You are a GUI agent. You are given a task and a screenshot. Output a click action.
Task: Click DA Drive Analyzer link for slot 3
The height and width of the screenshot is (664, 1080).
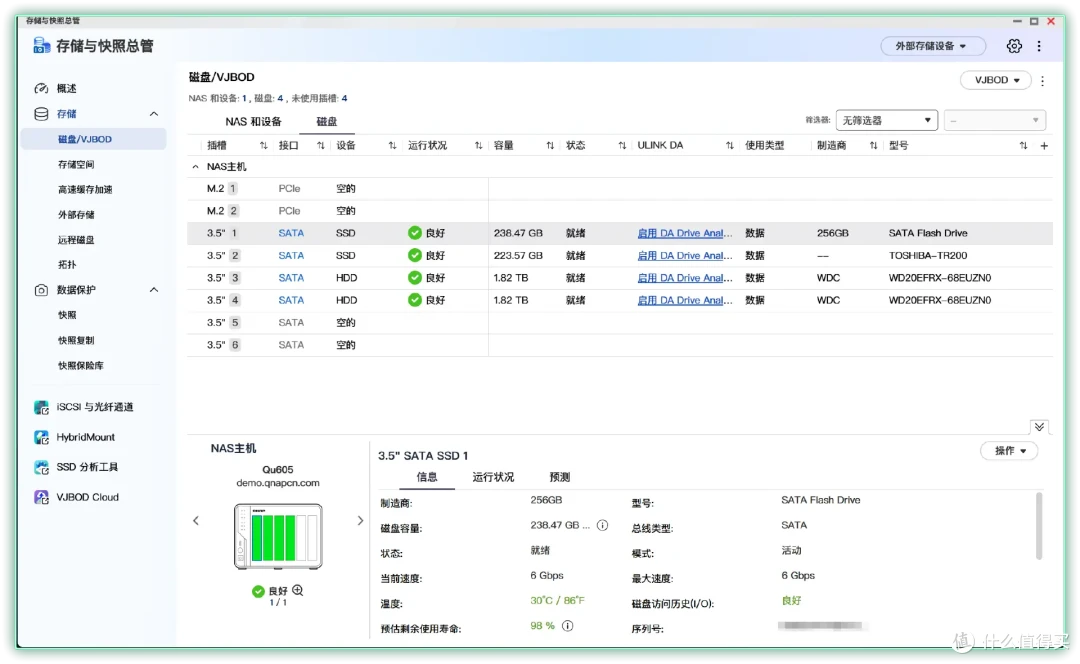click(x=685, y=278)
